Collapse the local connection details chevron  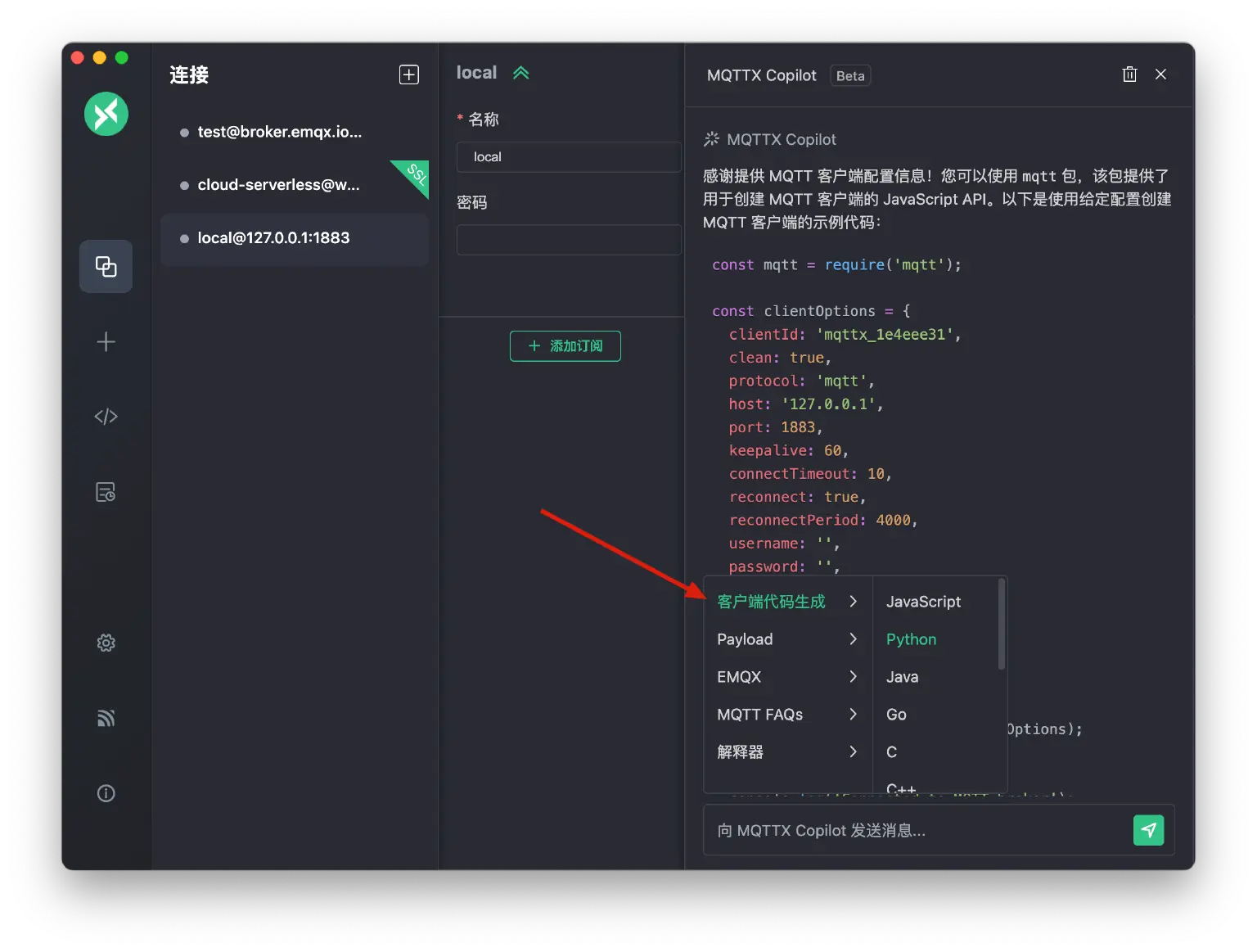click(521, 72)
